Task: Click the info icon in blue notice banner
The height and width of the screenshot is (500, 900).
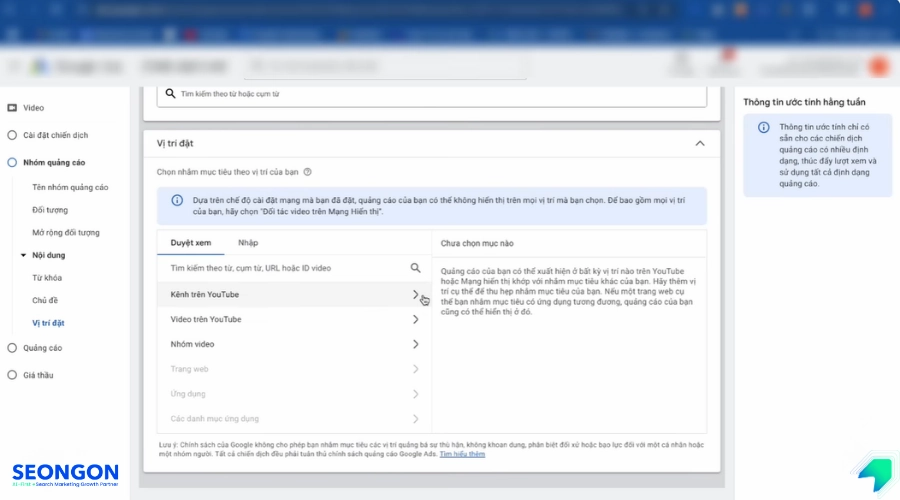Action: point(177,200)
